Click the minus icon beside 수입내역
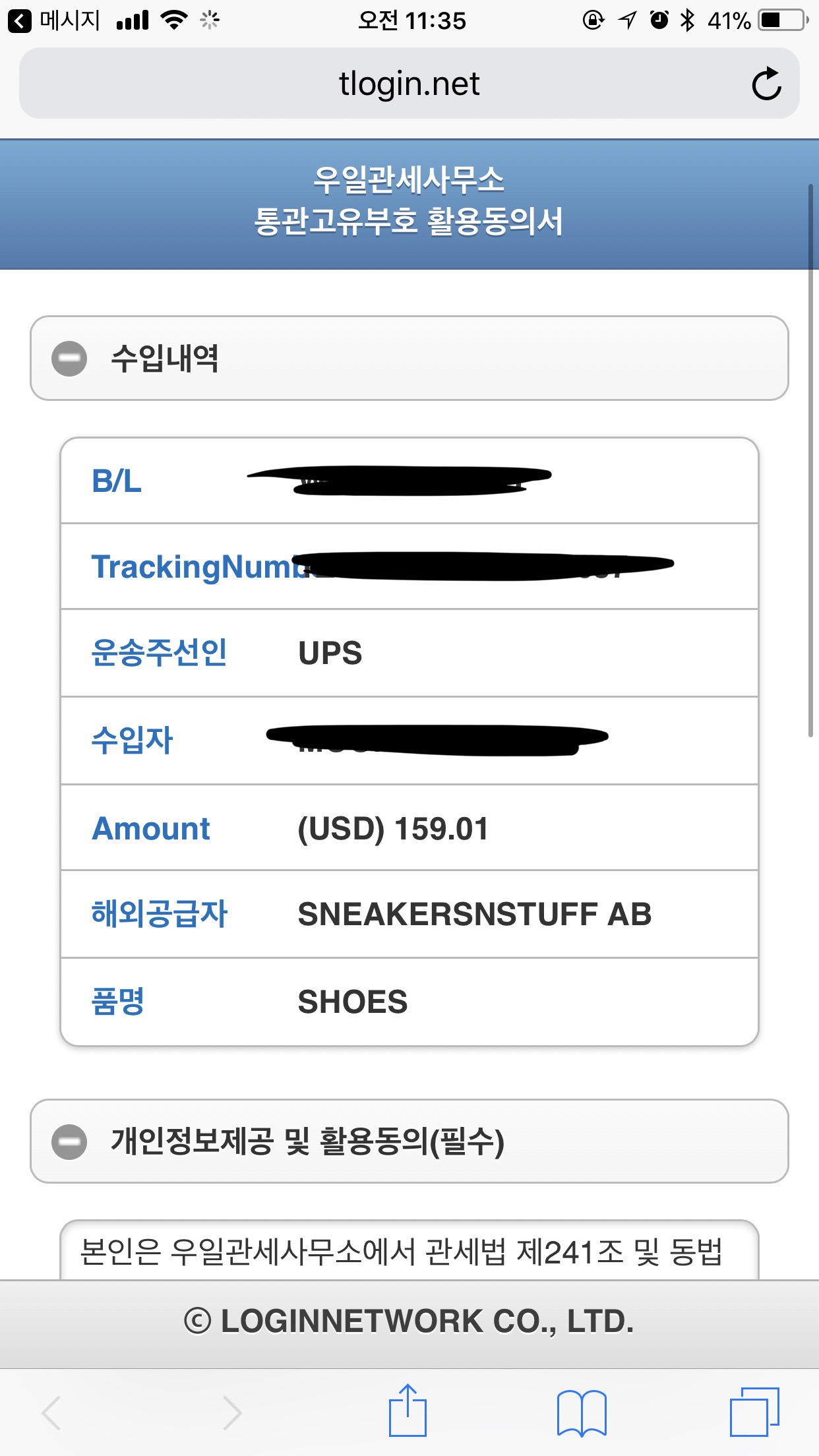Viewport: 819px width, 1456px height. click(69, 359)
